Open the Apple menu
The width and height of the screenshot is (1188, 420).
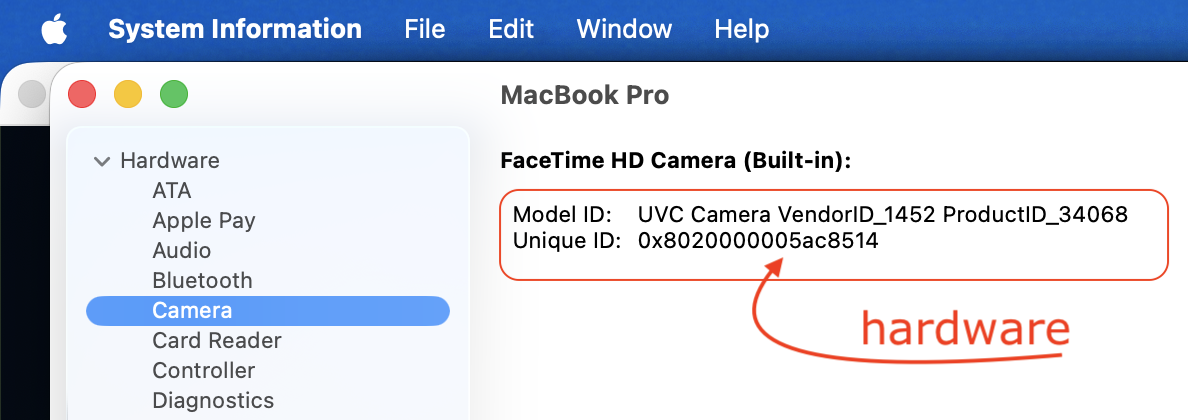pyautogui.click(x=53, y=30)
